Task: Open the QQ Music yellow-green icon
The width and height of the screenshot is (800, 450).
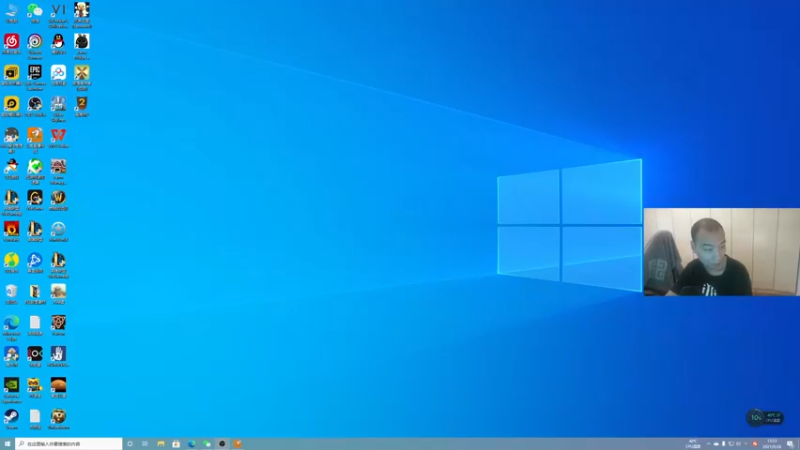Action: [x=11, y=261]
